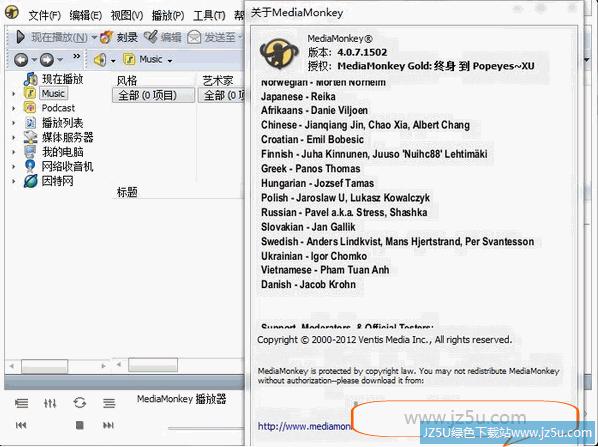Open the Edit (编辑) menu
The width and height of the screenshot is (598, 447).
[x=85, y=15]
